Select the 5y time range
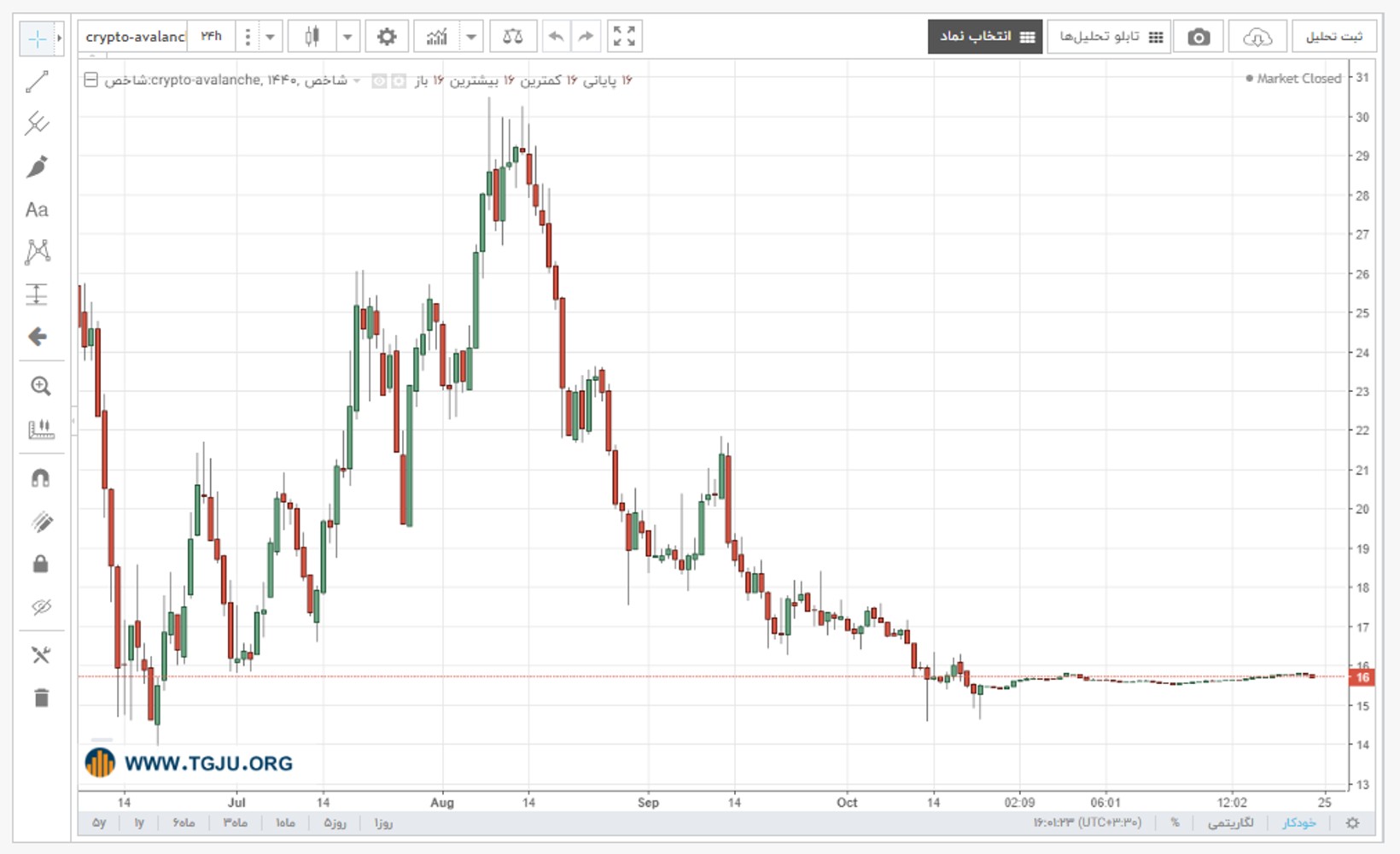 pos(99,823)
